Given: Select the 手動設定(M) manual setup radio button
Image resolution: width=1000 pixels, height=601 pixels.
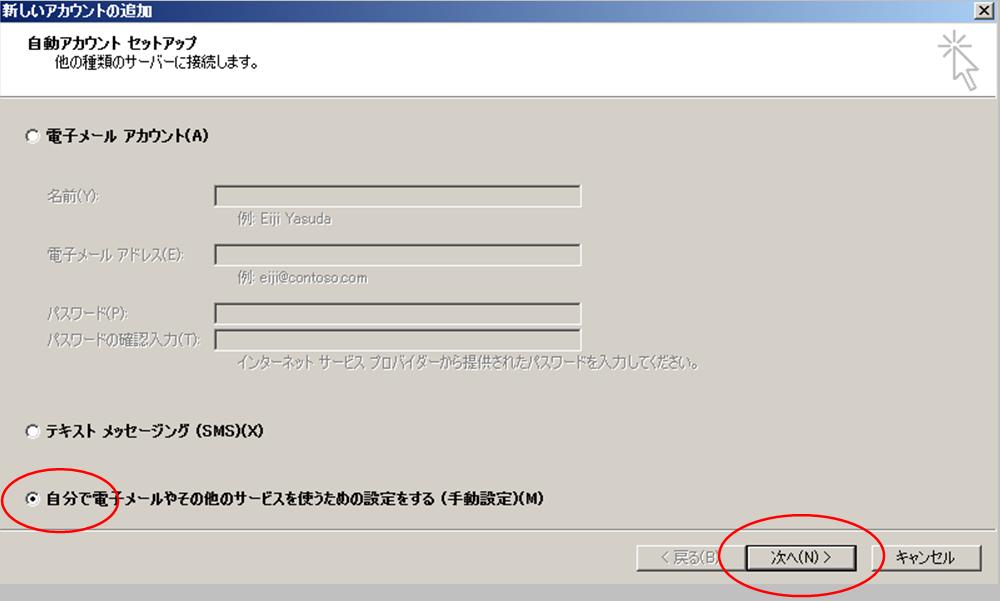Looking at the screenshot, I should (x=33, y=498).
